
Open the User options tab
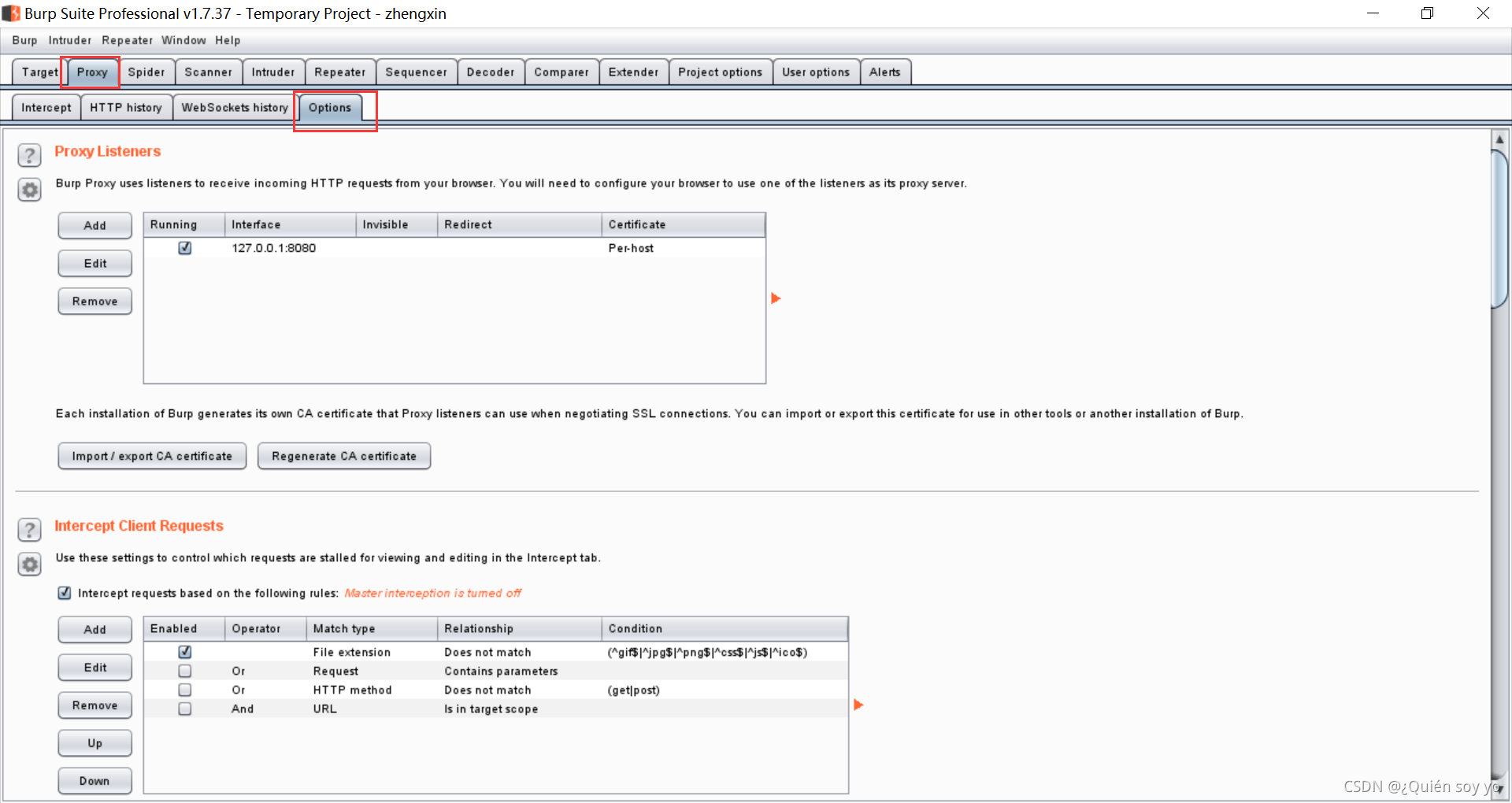tap(816, 72)
